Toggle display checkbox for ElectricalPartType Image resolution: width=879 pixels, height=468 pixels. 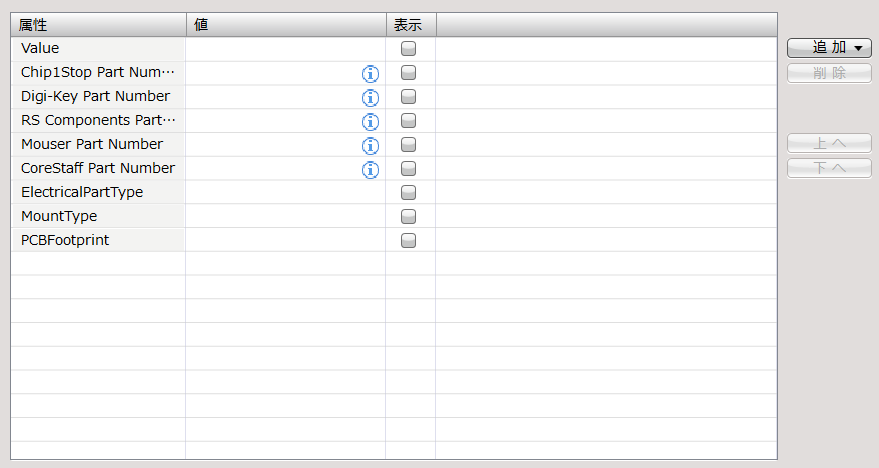click(409, 192)
